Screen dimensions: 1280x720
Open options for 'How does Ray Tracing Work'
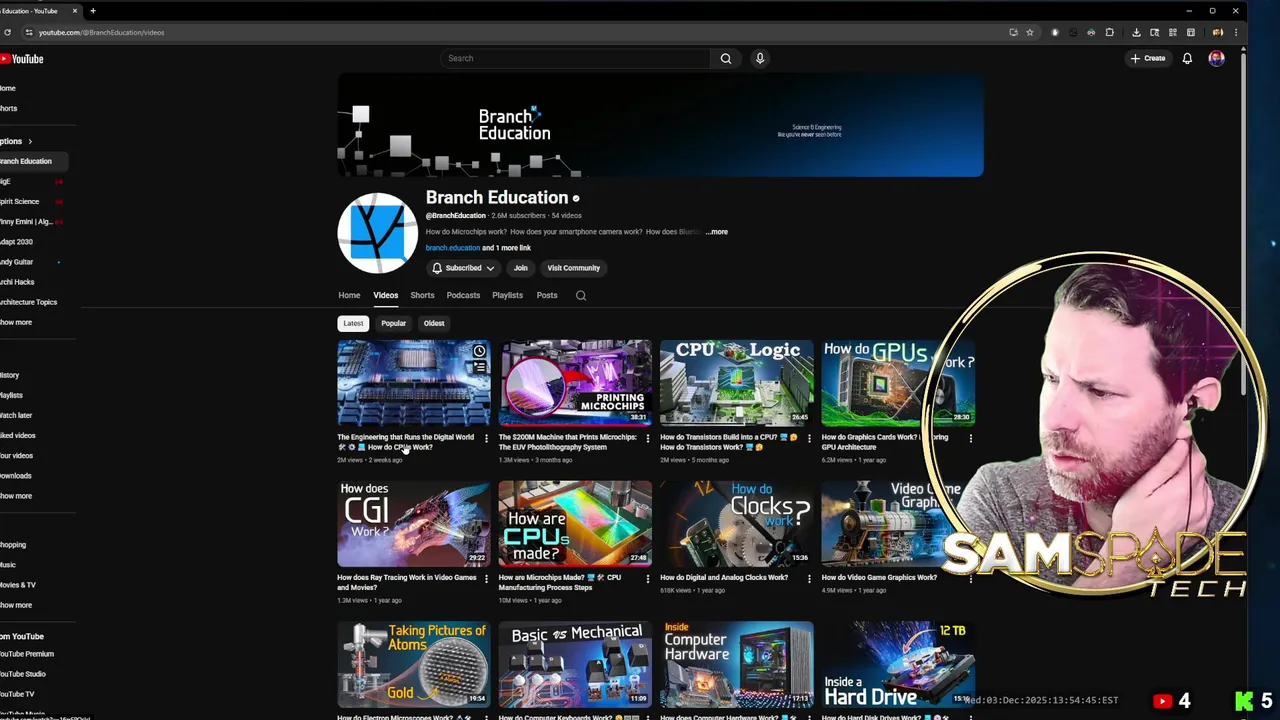pos(486,578)
